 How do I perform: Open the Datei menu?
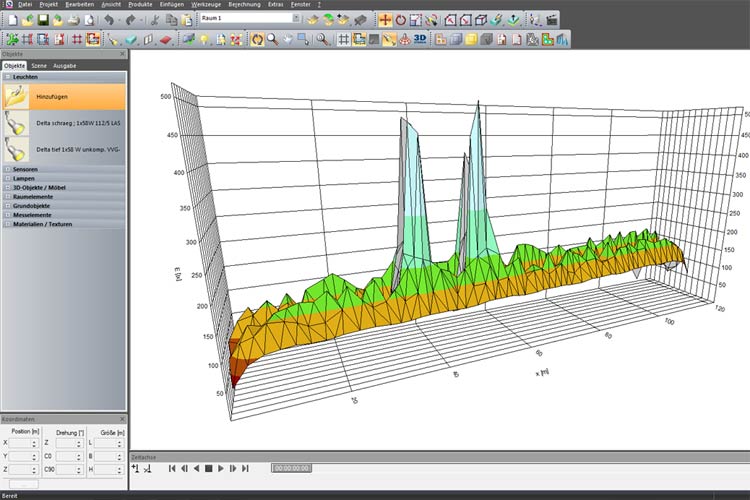point(25,4)
